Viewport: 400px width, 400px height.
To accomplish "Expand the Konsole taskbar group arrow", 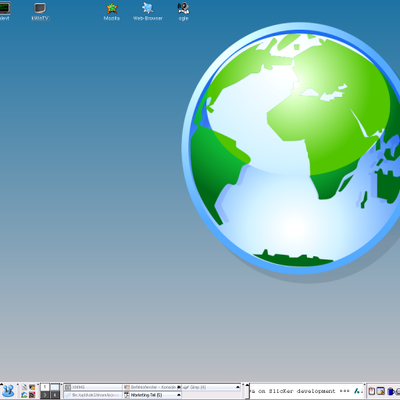I will [x=179, y=387].
